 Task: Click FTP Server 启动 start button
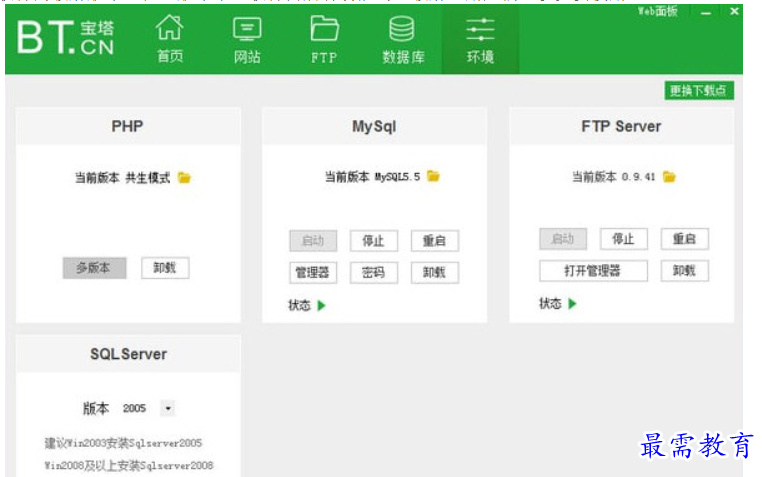pos(563,238)
